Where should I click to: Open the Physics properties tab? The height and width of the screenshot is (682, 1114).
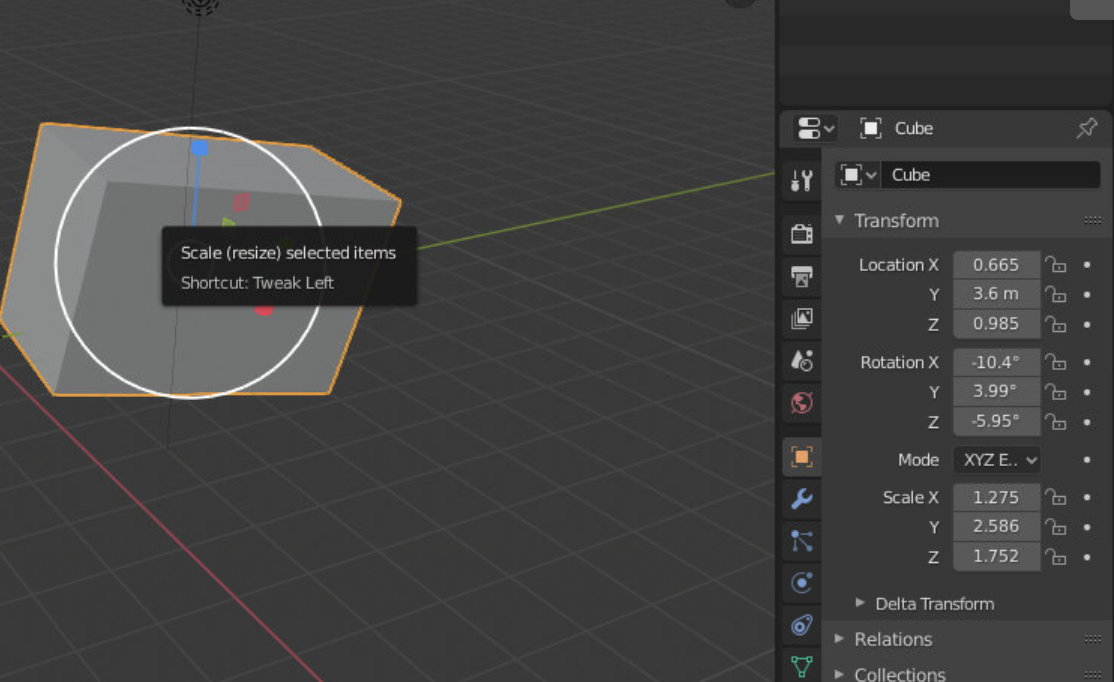(x=801, y=583)
